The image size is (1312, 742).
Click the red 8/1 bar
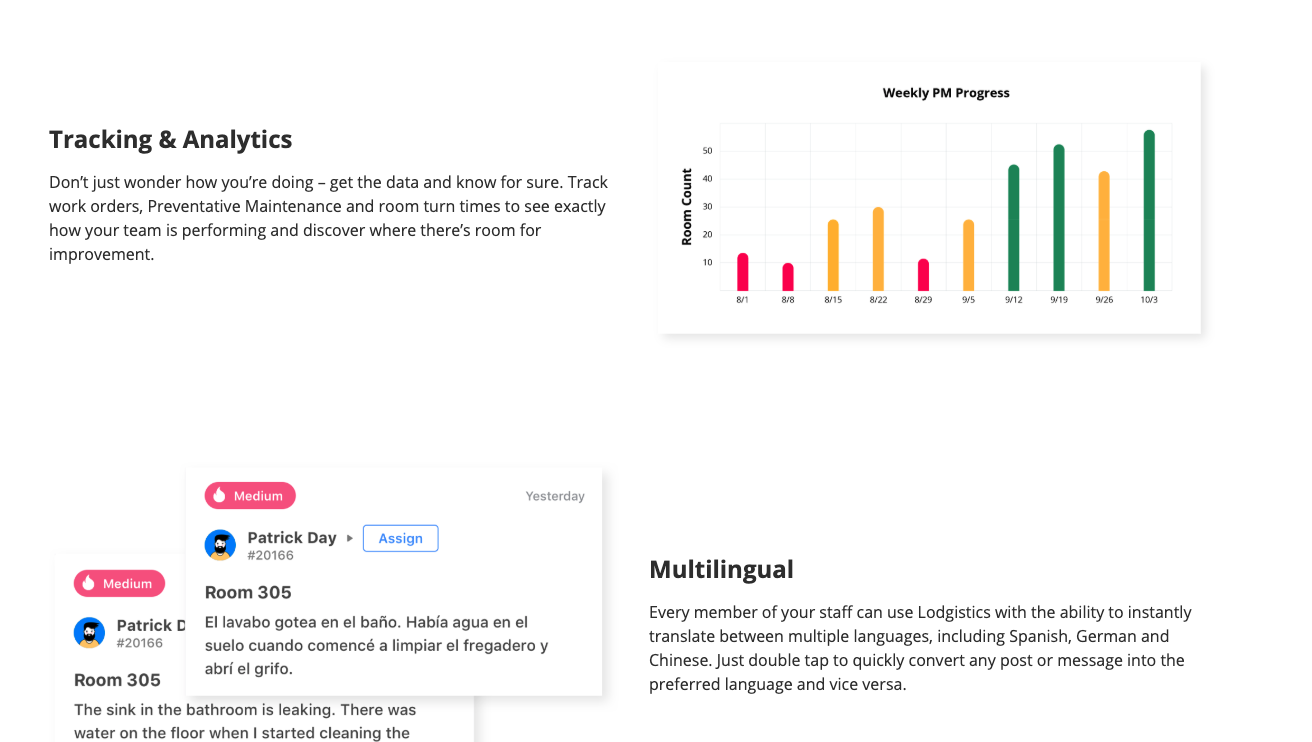coord(742,272)
